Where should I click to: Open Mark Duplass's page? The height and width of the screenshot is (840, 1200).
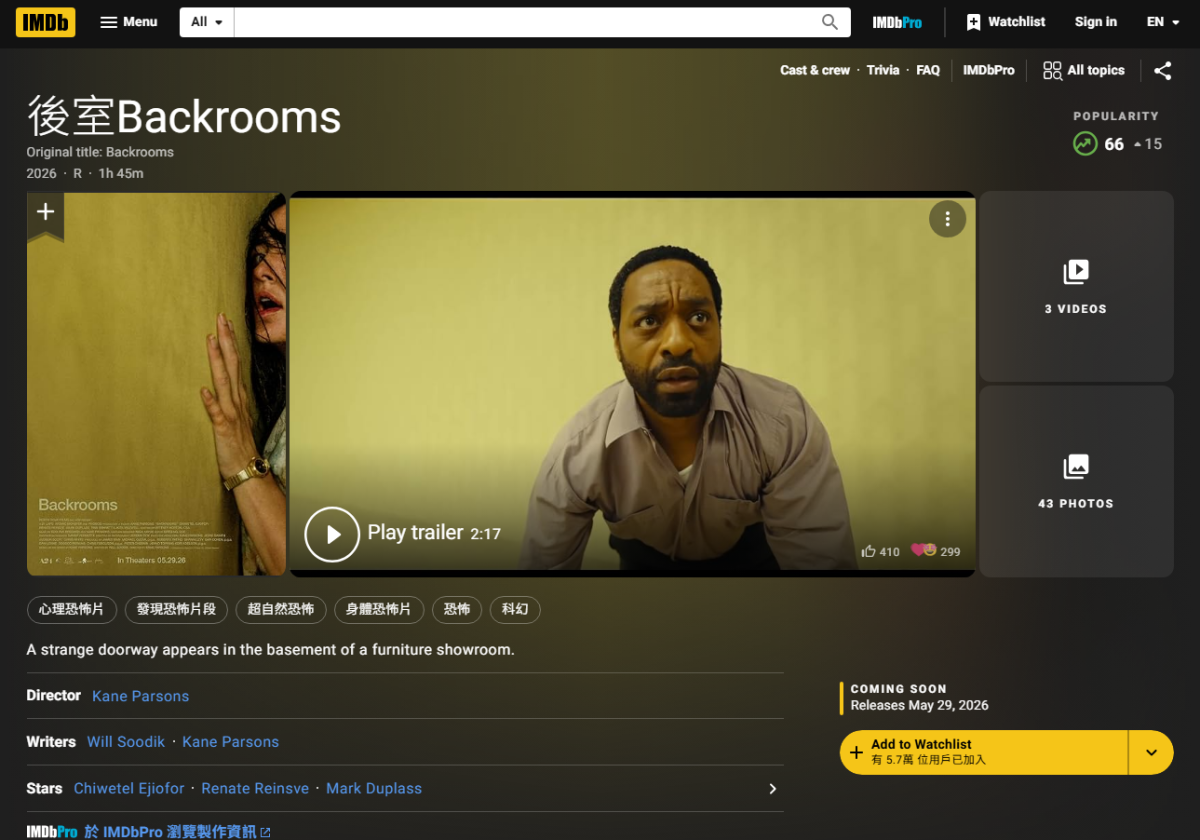[x=374, y=788]
